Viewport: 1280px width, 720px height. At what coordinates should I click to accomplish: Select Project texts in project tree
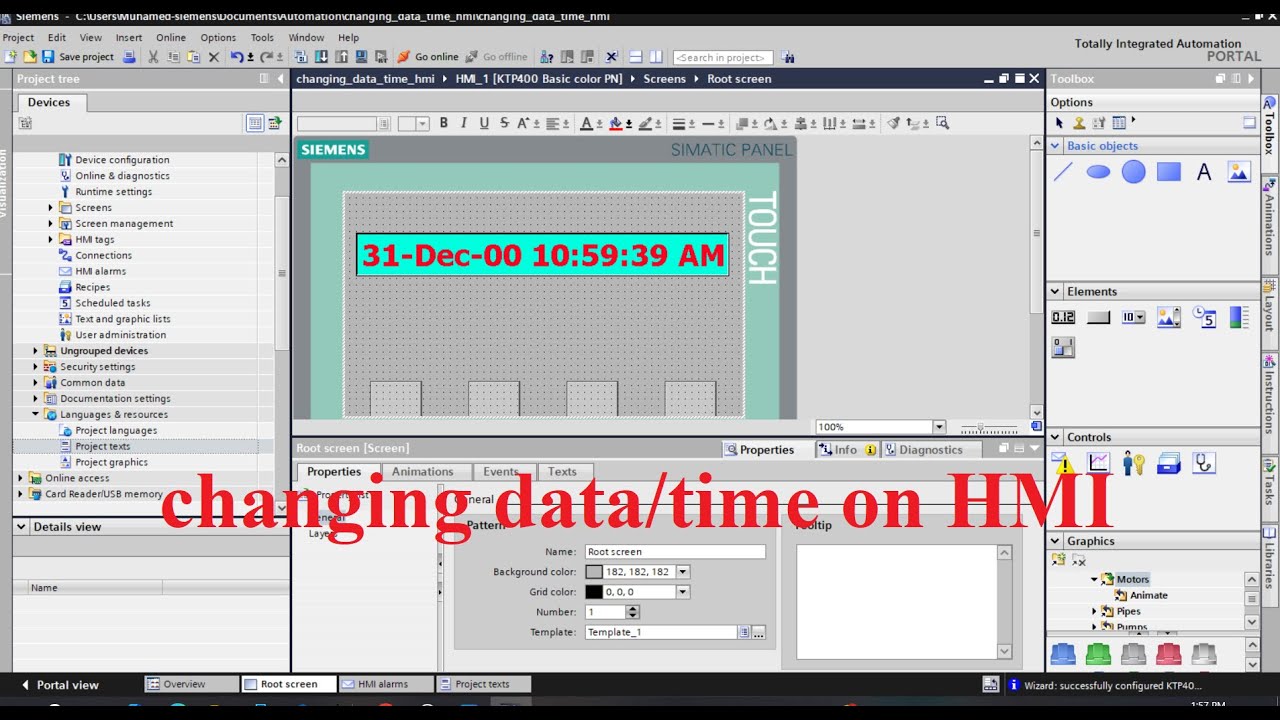[x=103, y=447]
